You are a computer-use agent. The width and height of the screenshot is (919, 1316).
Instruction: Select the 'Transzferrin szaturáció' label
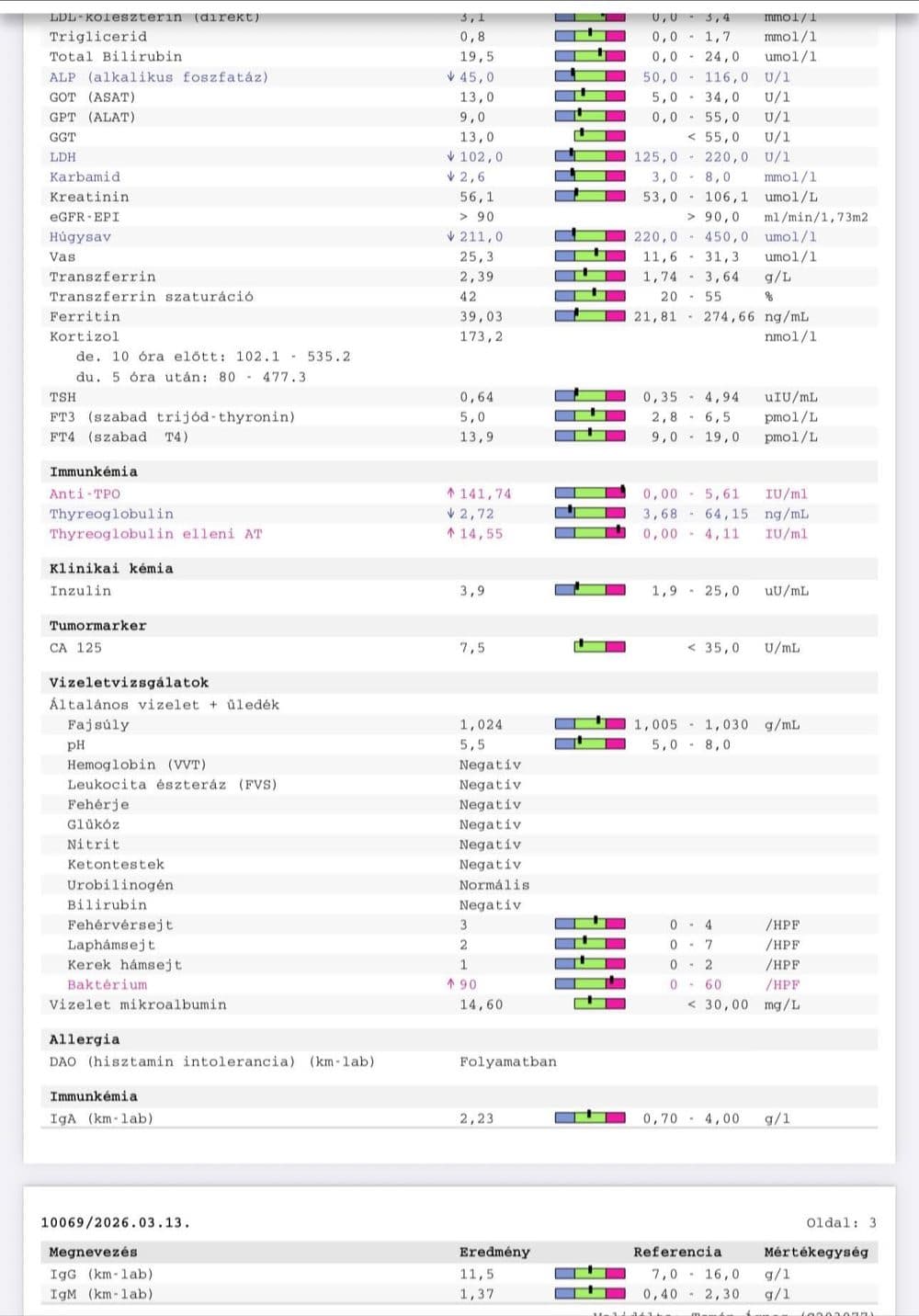[152, 297]
